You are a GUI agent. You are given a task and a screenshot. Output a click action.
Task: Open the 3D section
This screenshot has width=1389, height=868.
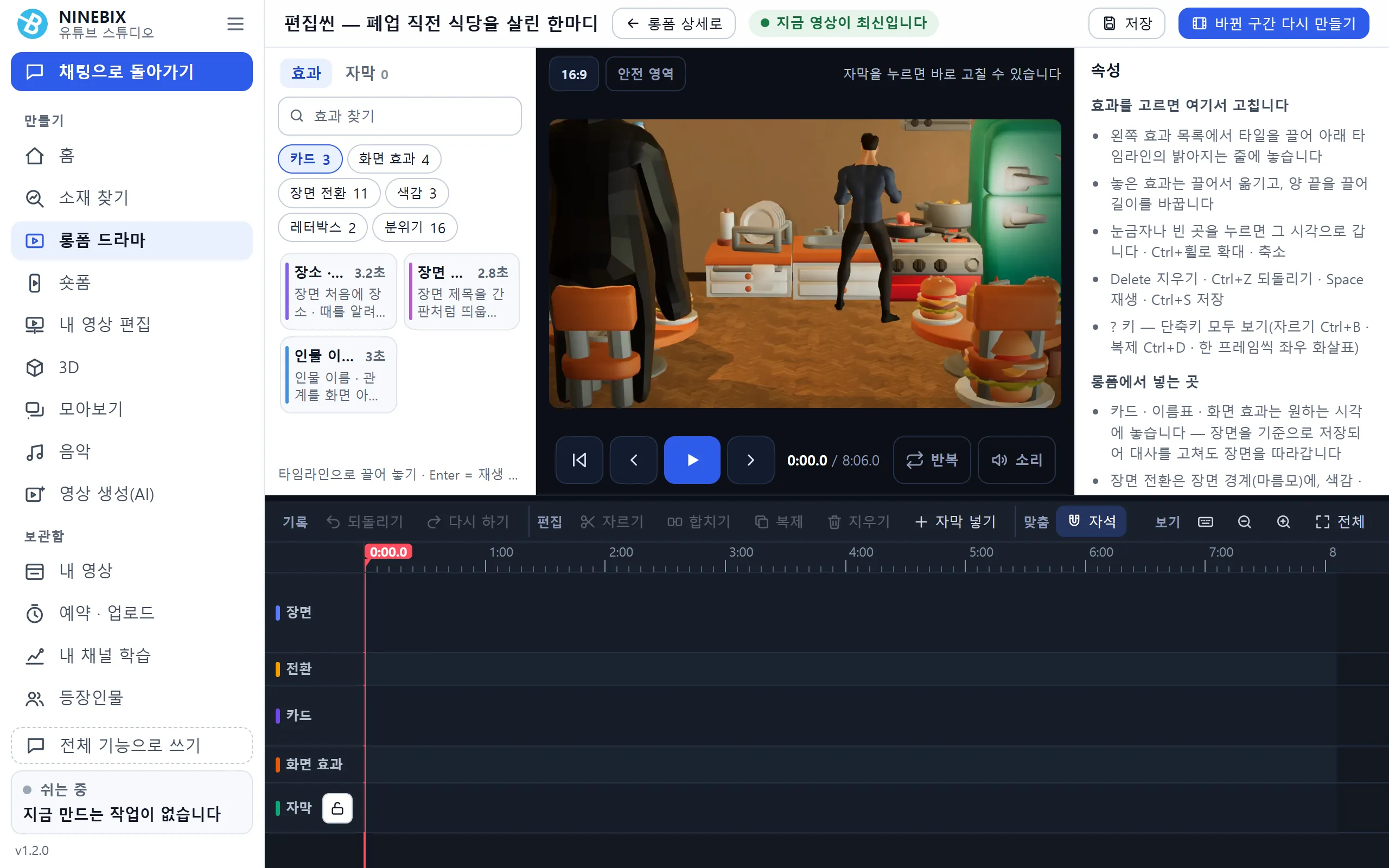131,367
